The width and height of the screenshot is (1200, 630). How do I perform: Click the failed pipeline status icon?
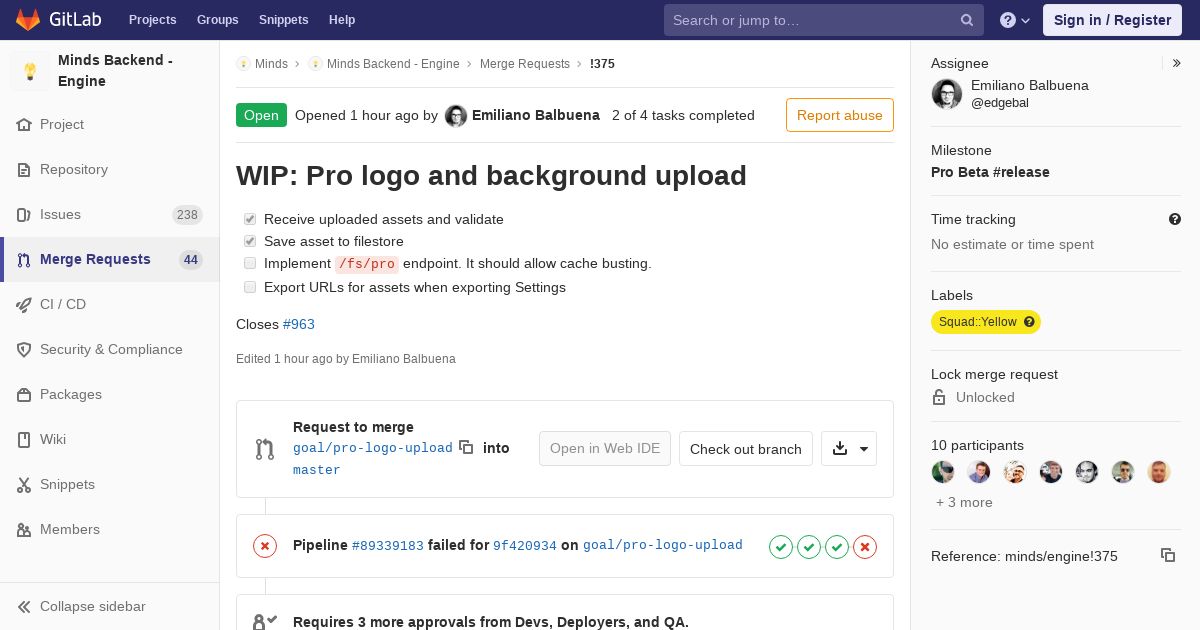(x=265, y=546)
